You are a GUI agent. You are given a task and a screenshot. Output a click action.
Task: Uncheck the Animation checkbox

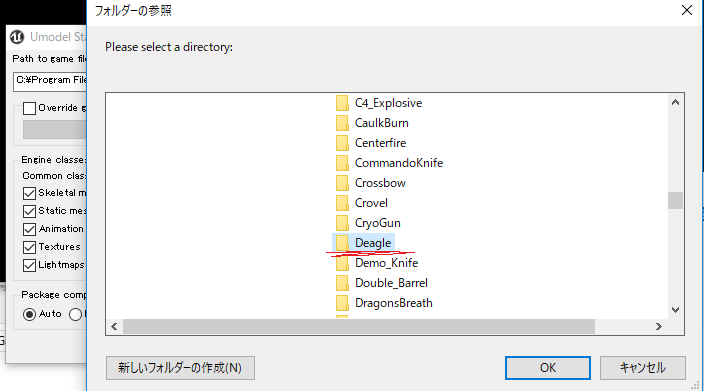click(29, 229)
